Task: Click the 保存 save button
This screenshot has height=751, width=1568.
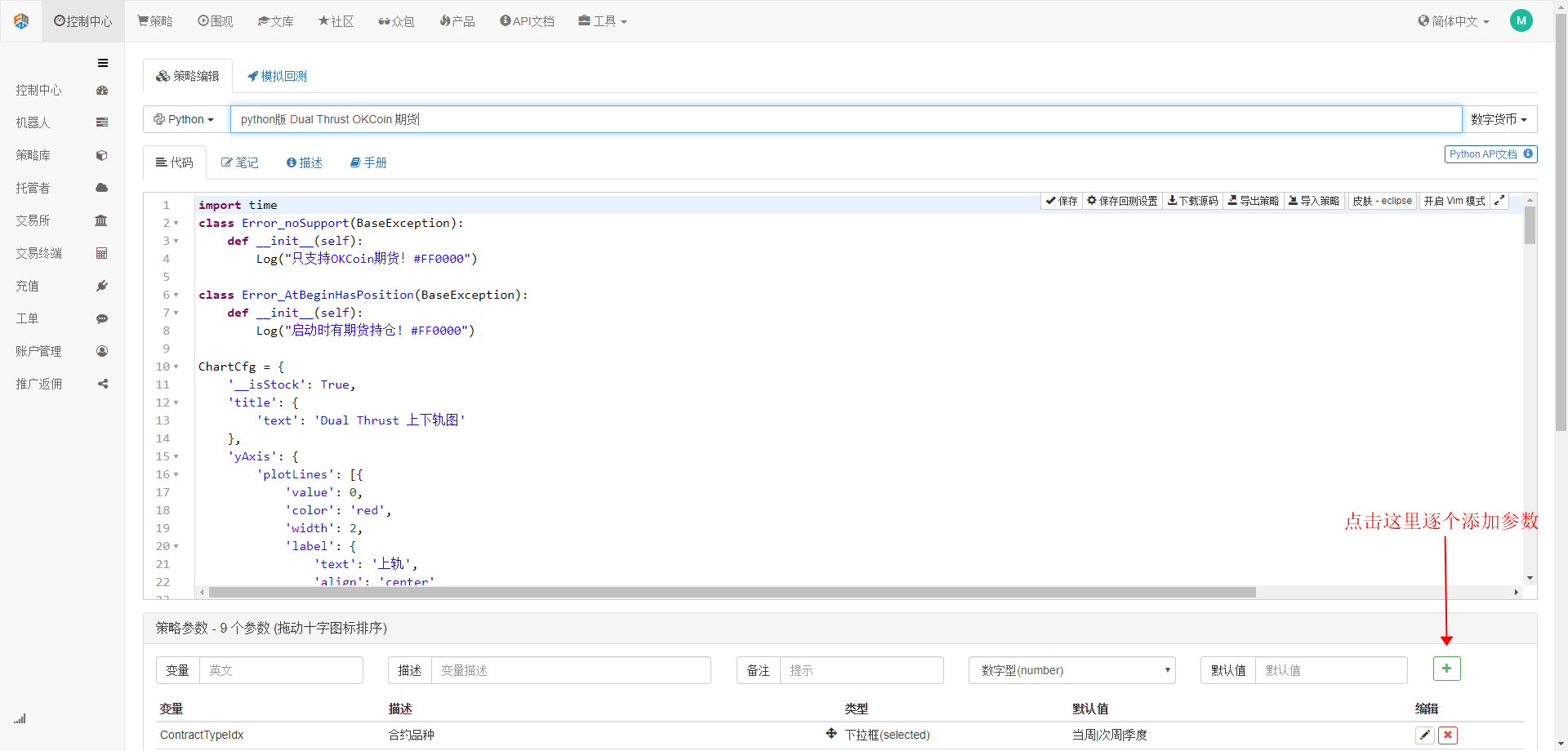Action: (1062, 201)
